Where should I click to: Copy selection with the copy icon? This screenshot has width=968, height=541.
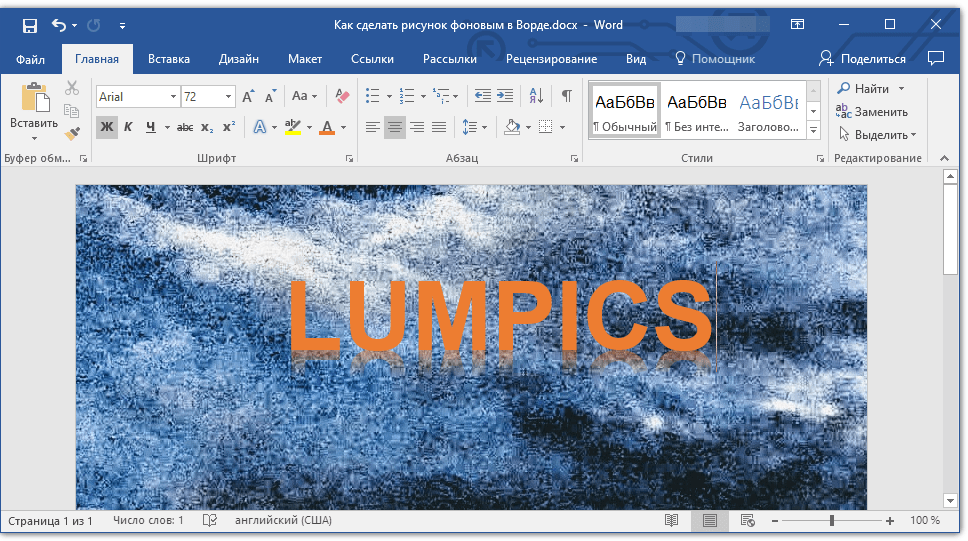[72, 111]
